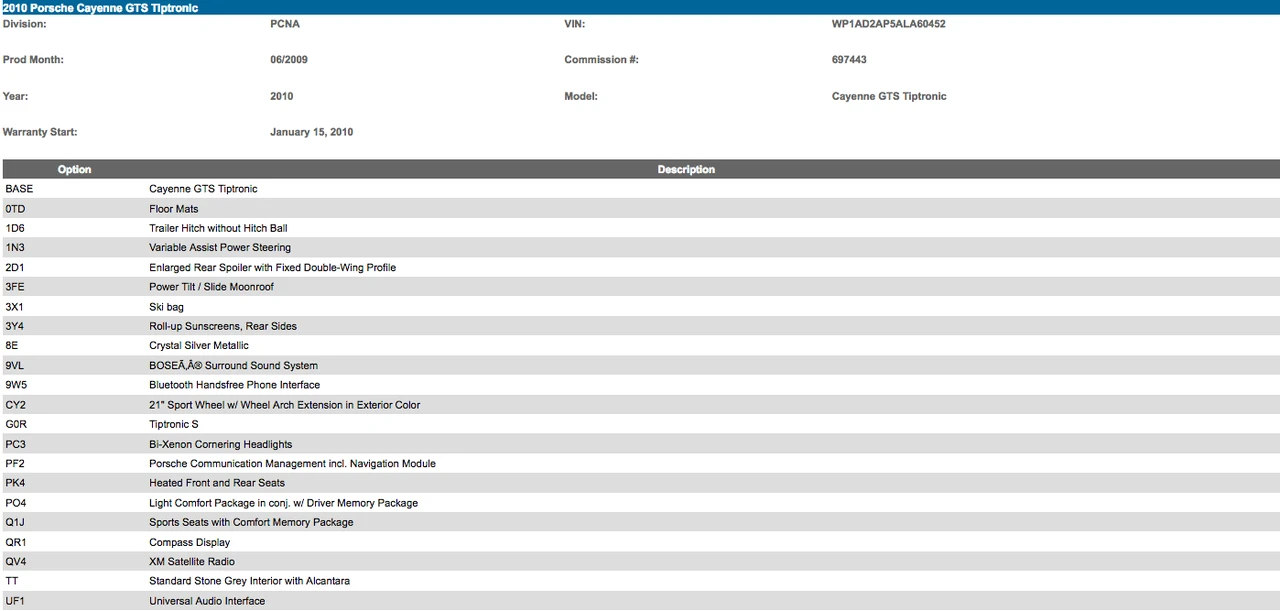Click option code PC3

point(16,444)
